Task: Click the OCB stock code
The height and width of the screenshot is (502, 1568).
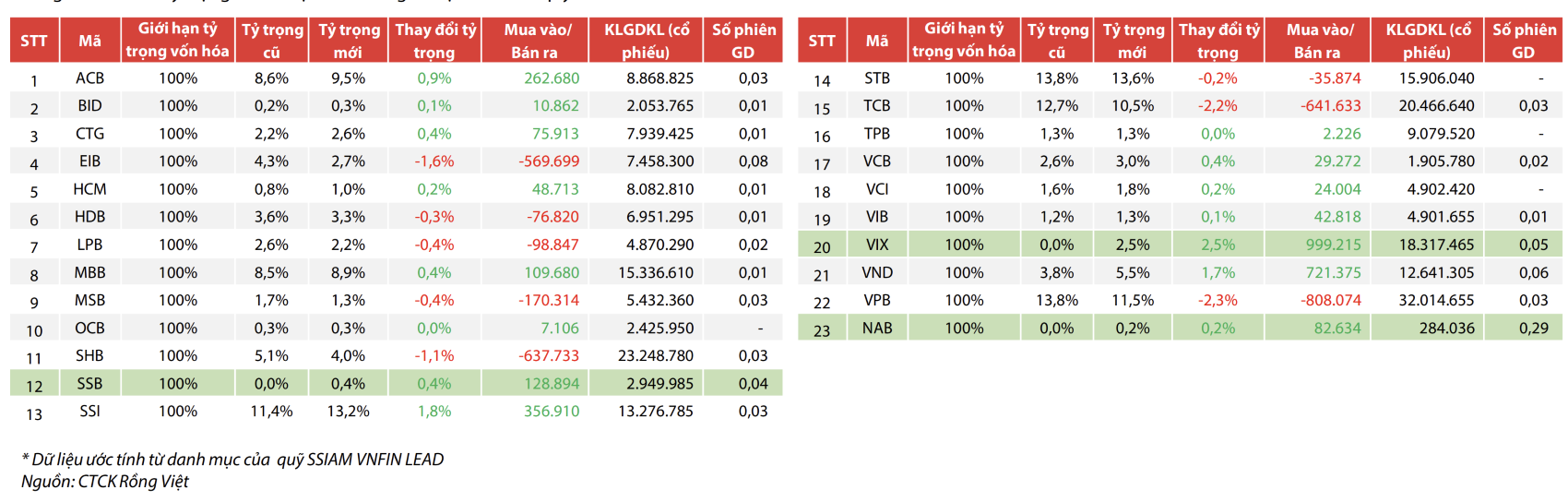Action: click(89, 328)
